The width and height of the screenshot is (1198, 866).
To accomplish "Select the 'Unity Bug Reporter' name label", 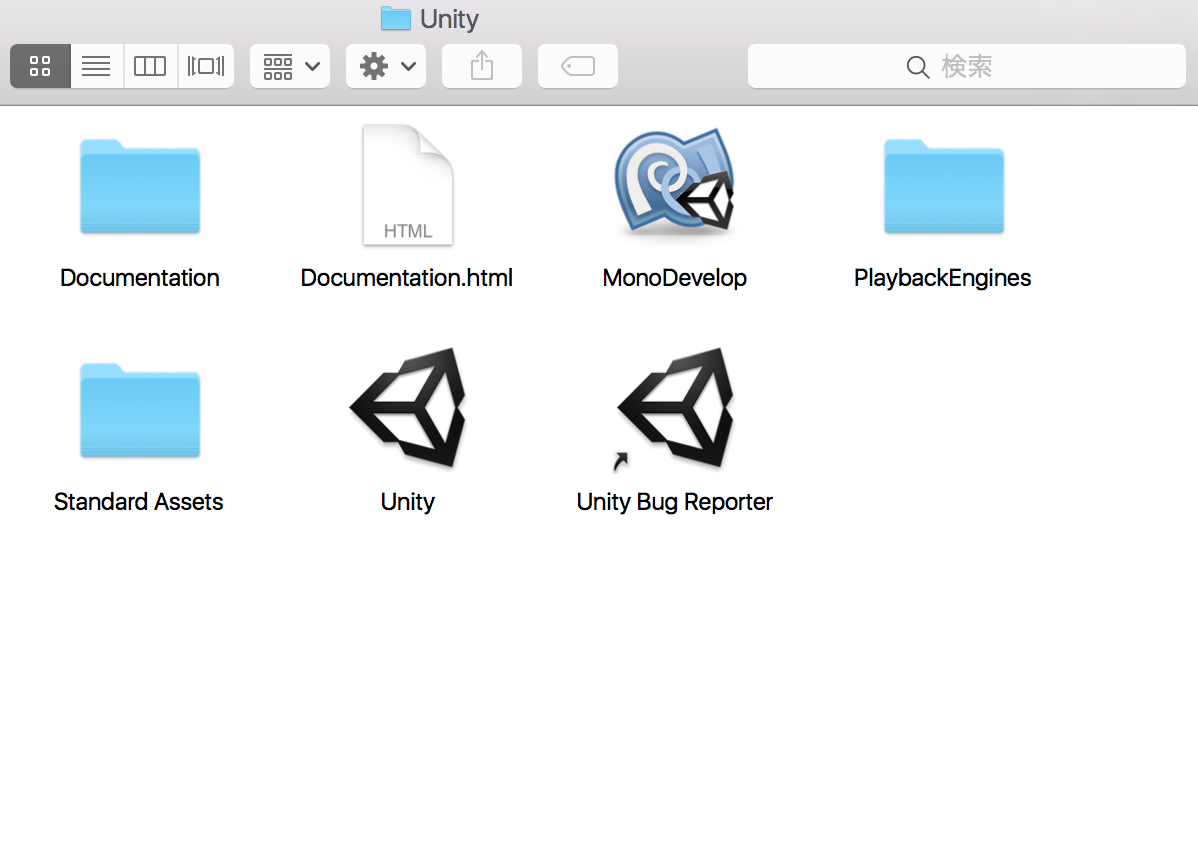I will click(675, 501).
